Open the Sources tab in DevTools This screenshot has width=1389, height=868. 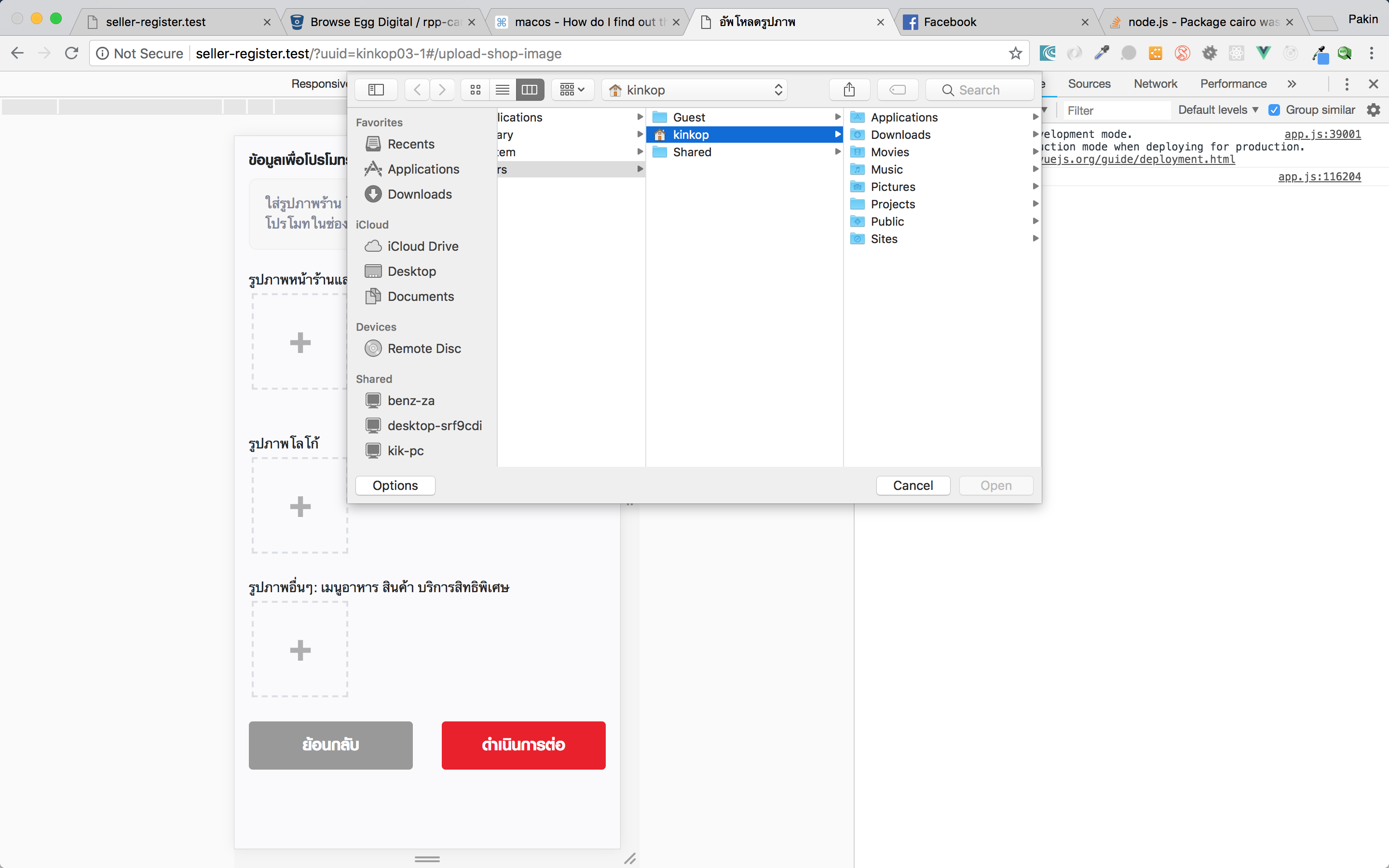[x=1089, y=84]
